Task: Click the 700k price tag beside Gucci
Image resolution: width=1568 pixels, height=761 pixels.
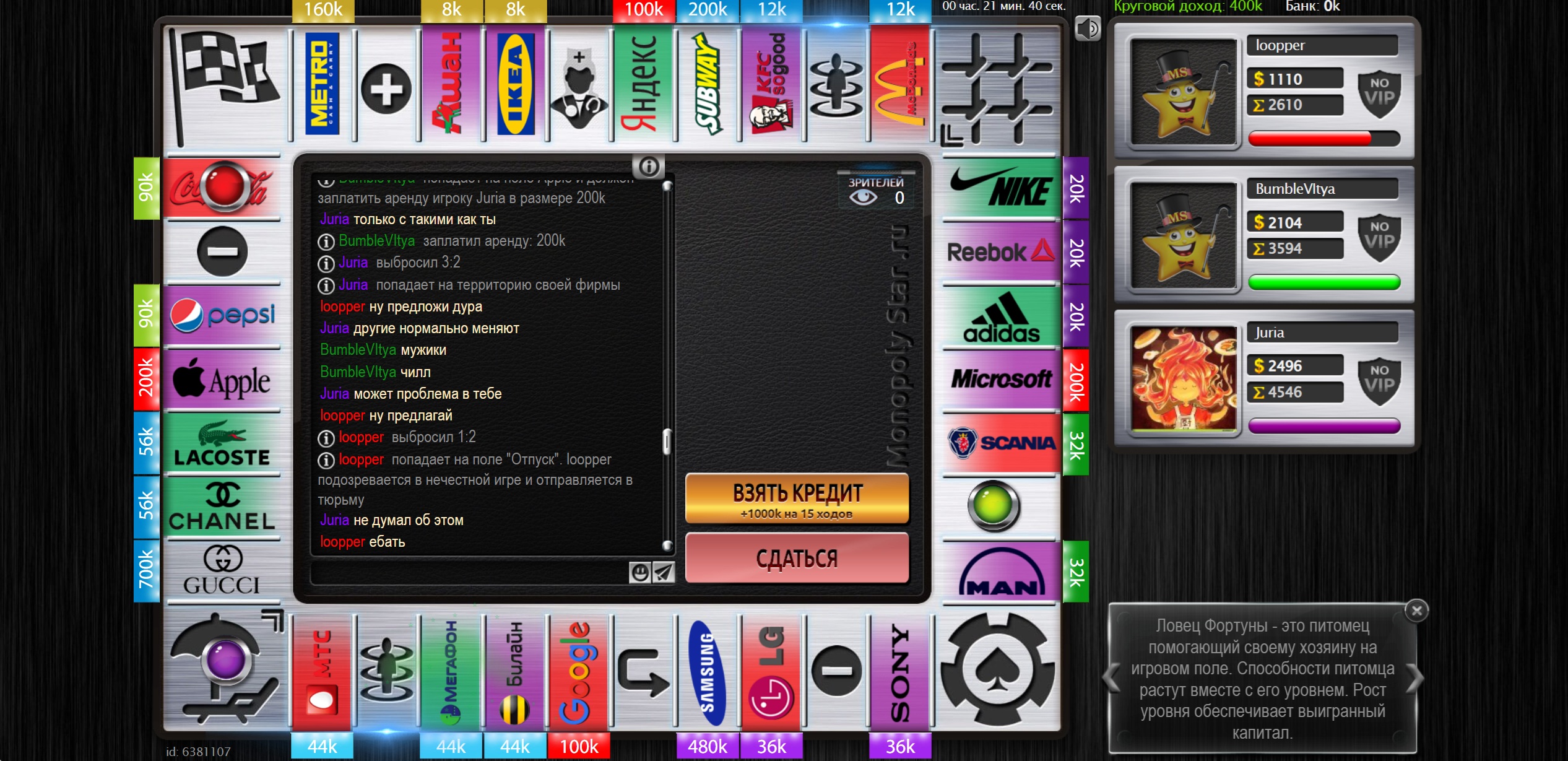Action: (147, 570)
